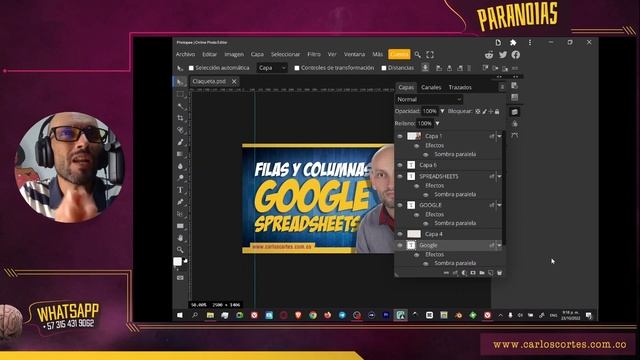Enable Controles de transformación checkbox
The image size is (640, 360).
coord(297,68)
